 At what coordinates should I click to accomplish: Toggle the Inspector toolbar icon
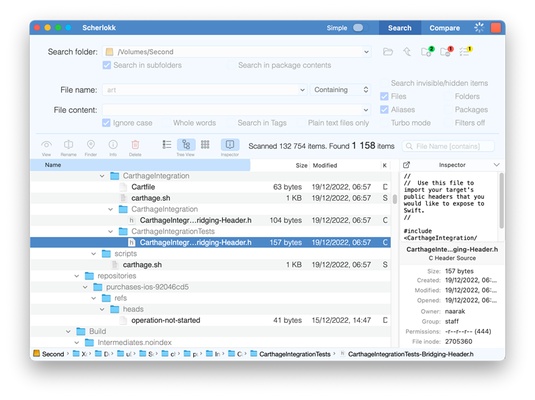(x=230, y=145)
